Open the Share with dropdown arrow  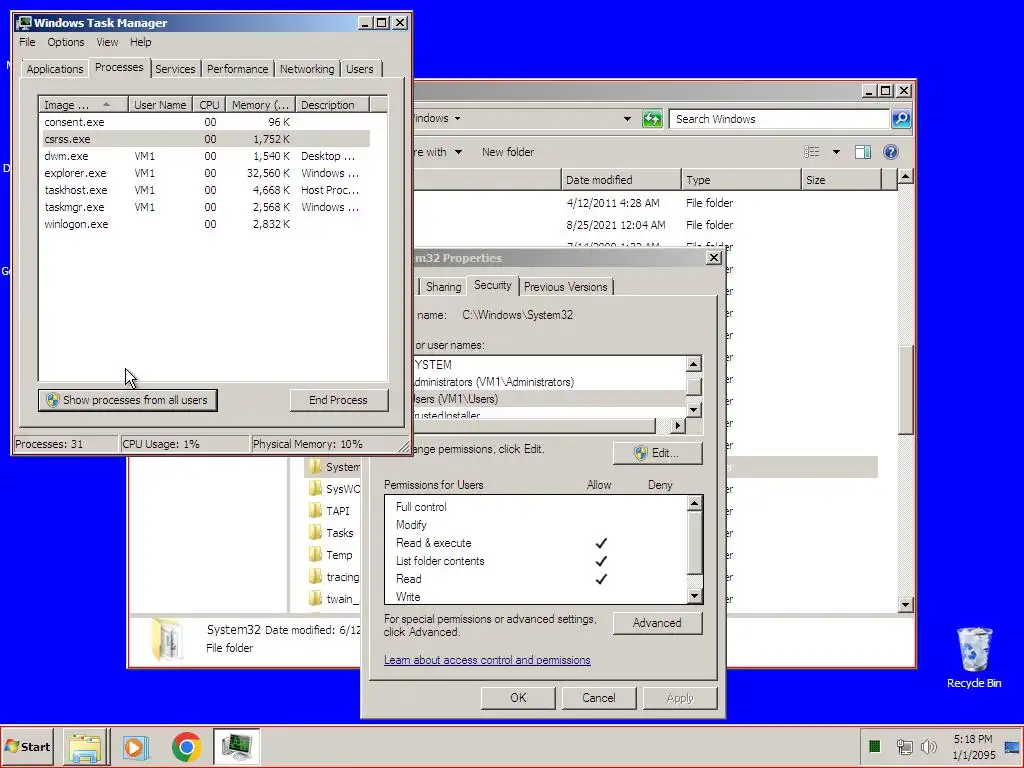458,152
